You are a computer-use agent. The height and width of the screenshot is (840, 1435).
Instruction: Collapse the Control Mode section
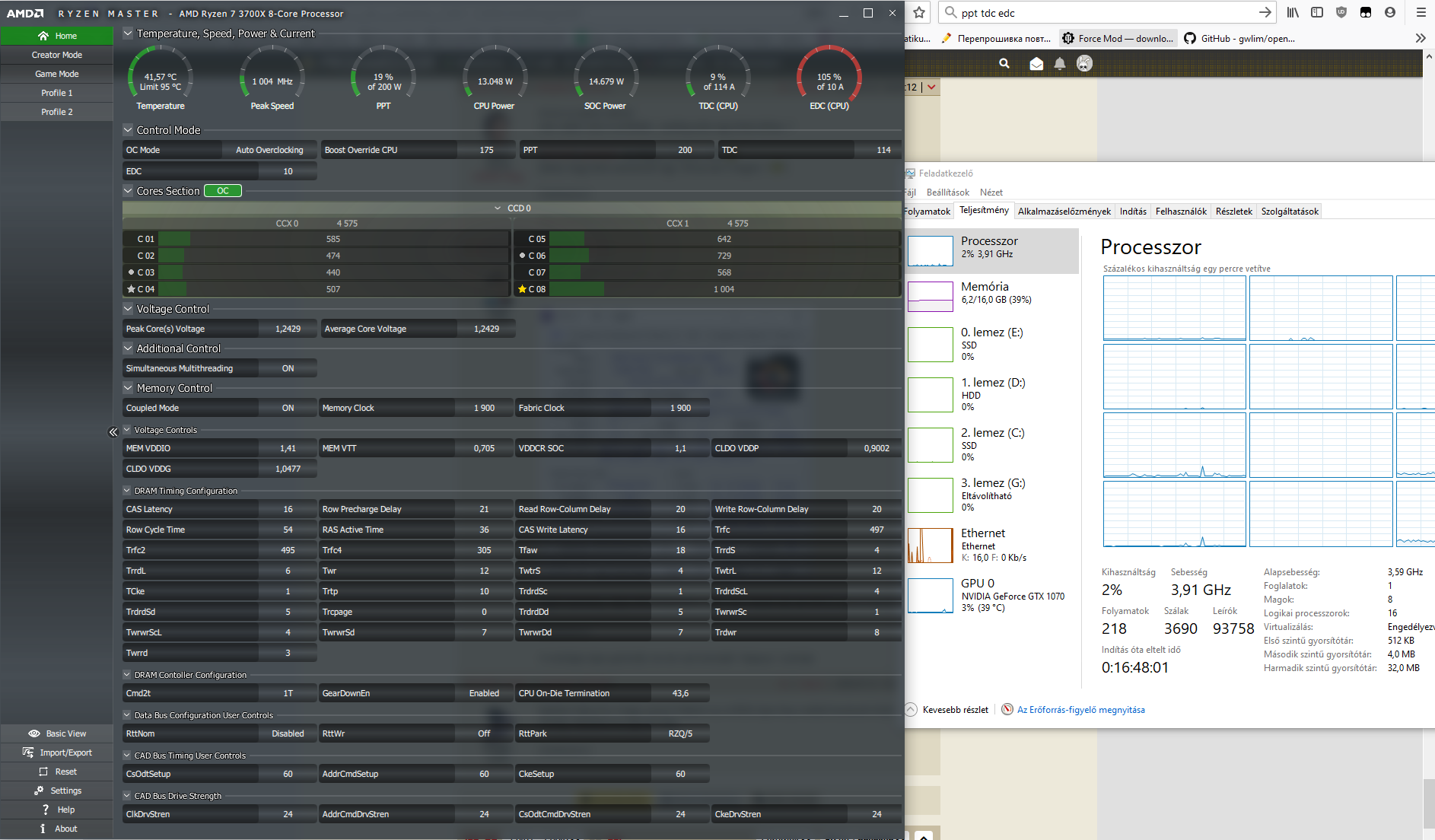[128, 130]
